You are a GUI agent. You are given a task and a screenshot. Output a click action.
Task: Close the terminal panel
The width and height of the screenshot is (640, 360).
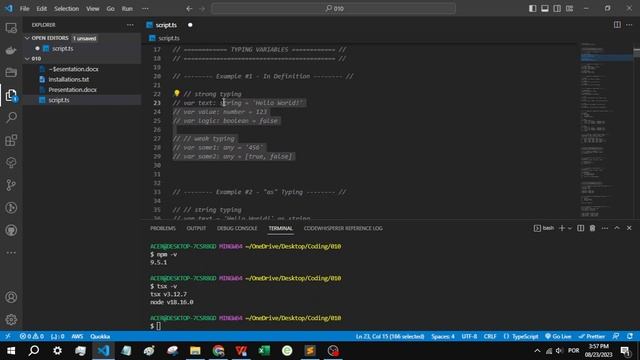coord(629,228)
